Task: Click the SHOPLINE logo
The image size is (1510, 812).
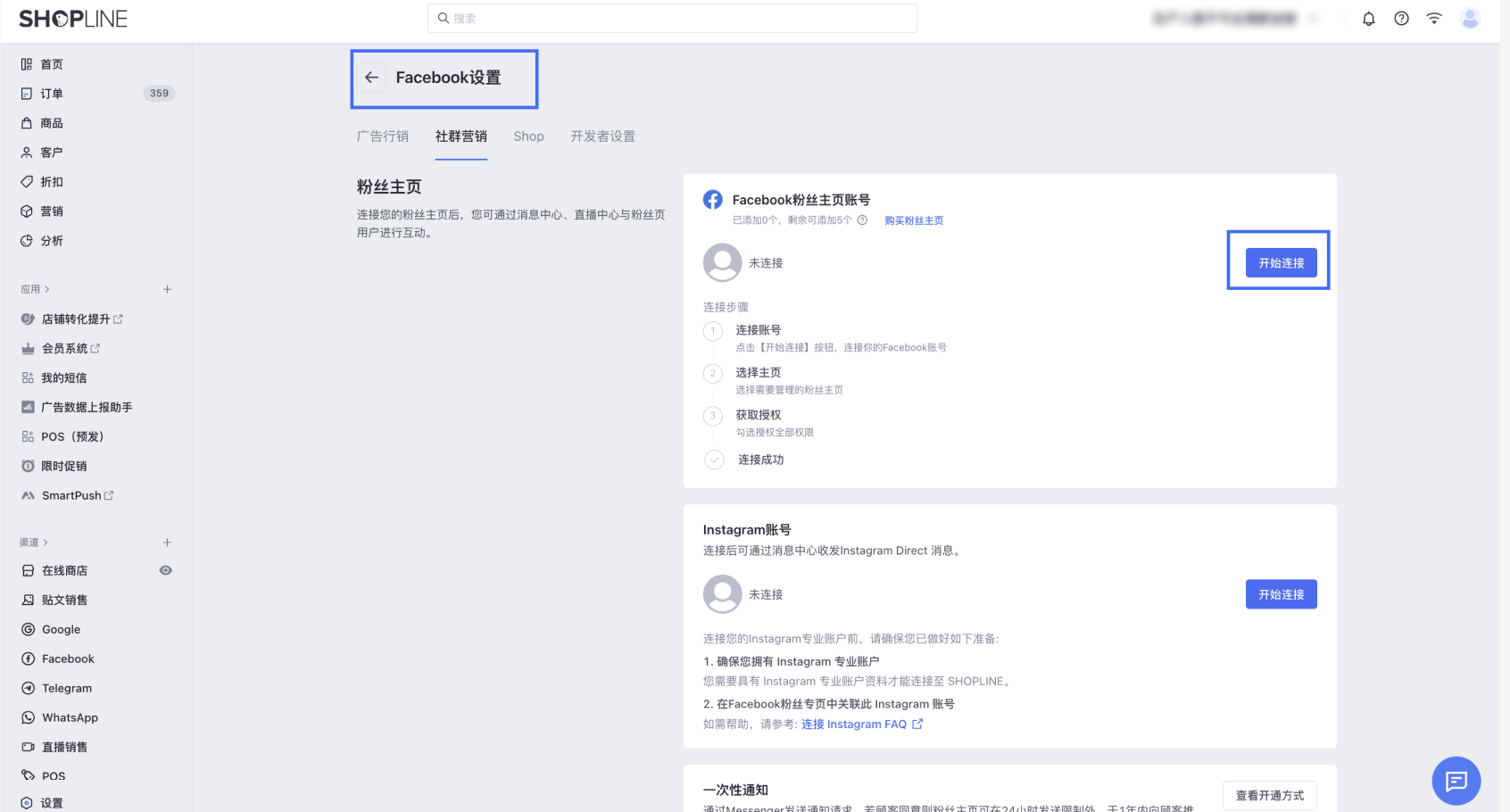Action: coord(73,19)
